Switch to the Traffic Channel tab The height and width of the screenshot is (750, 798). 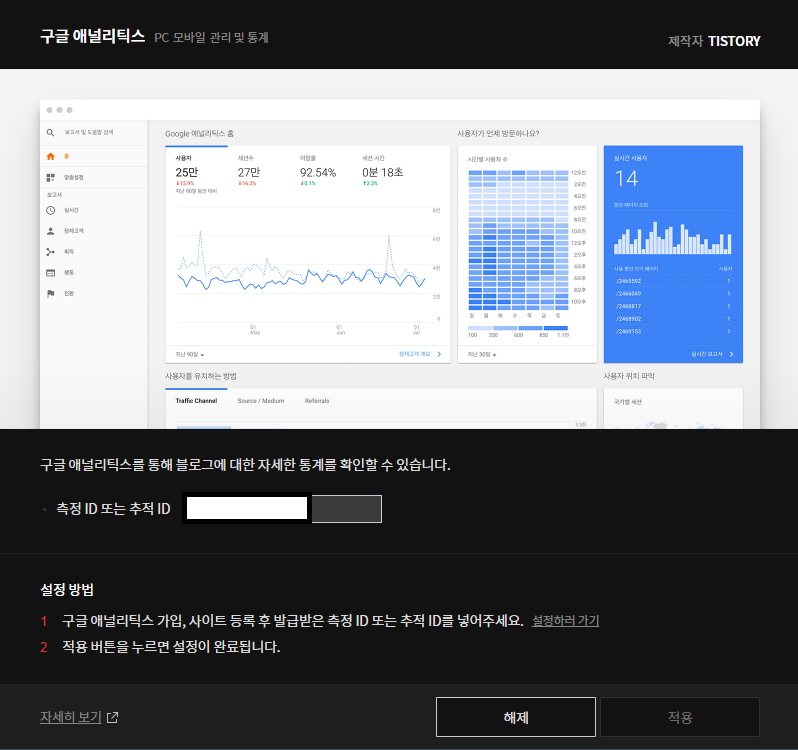196,401
